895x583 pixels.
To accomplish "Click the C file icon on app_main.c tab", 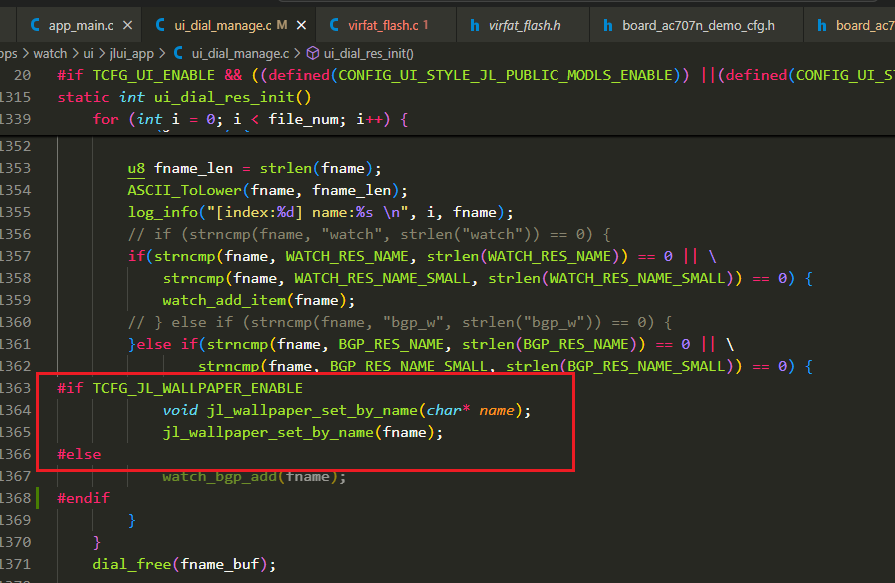I will click(x=35, y=25).
